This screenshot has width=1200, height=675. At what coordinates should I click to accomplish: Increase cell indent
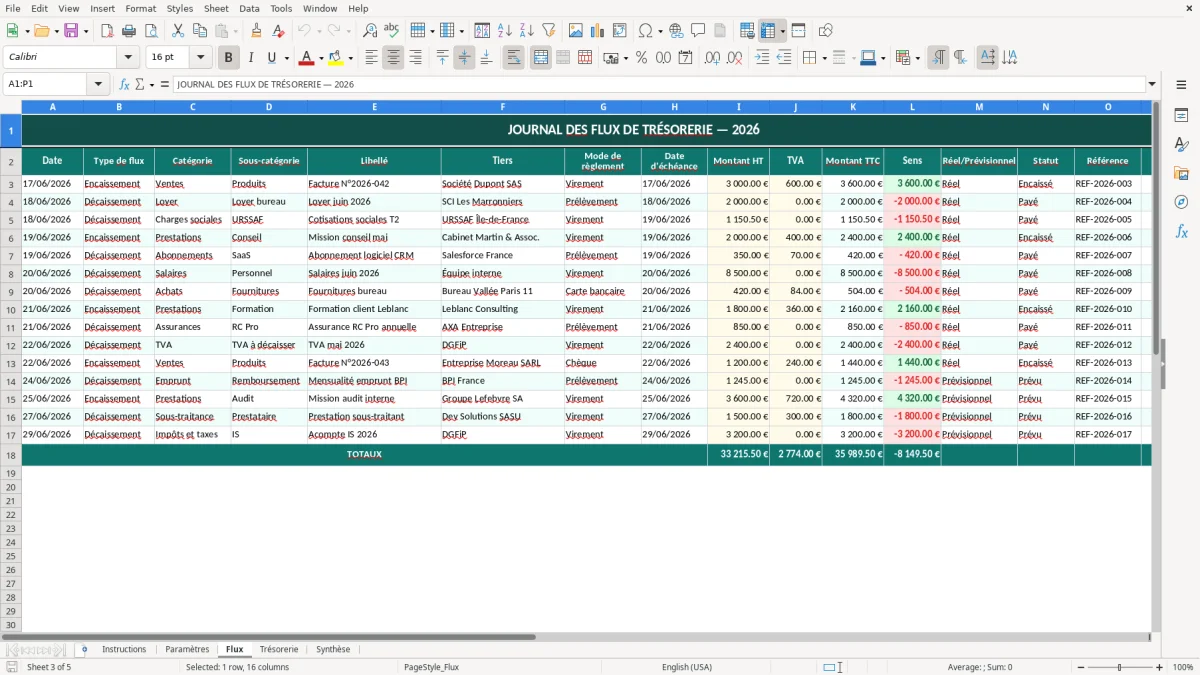pos(762,58)
